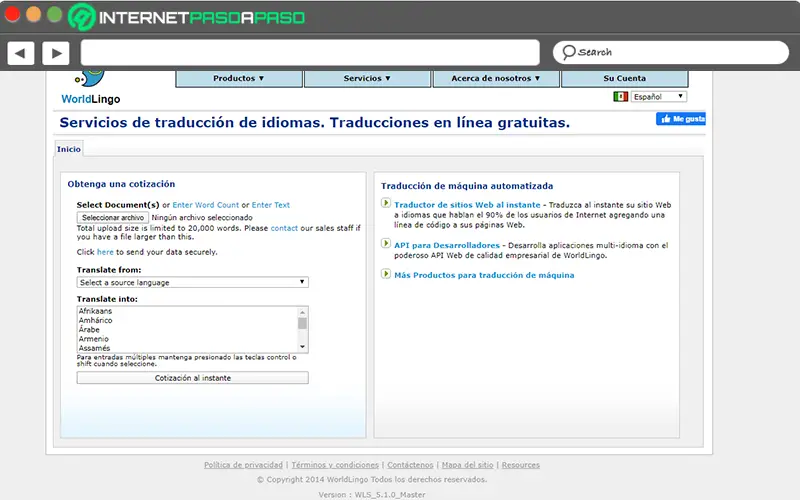Viewport: 800px width, 500px height.
Task: Open the Servicios menu
Action: pyautogui.click(x=367, y=79)
